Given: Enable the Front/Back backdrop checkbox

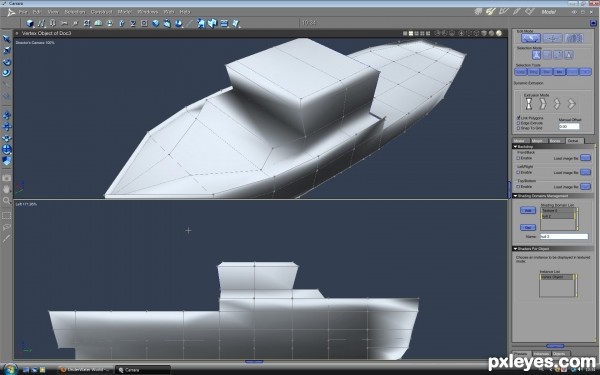Looking at the screenshot, I should (x=518, y=158).
